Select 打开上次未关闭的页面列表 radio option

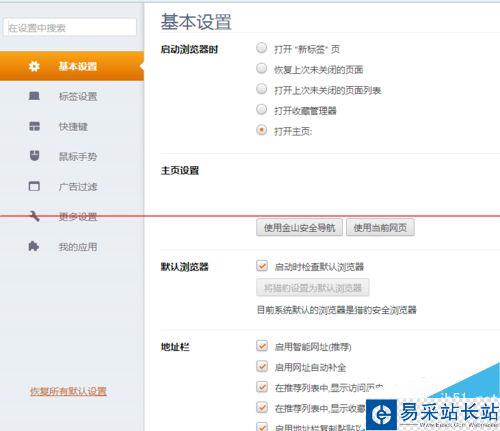(x=262, y=89)
